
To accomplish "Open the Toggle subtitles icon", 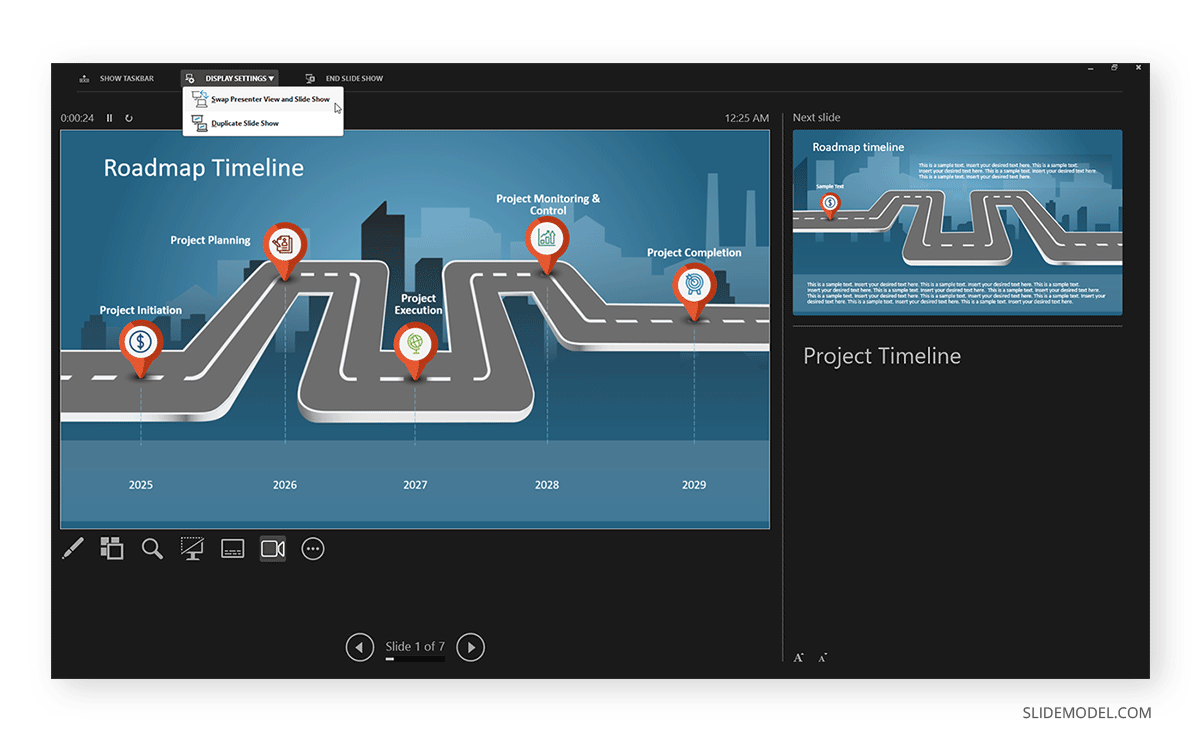I will point(232,548).
